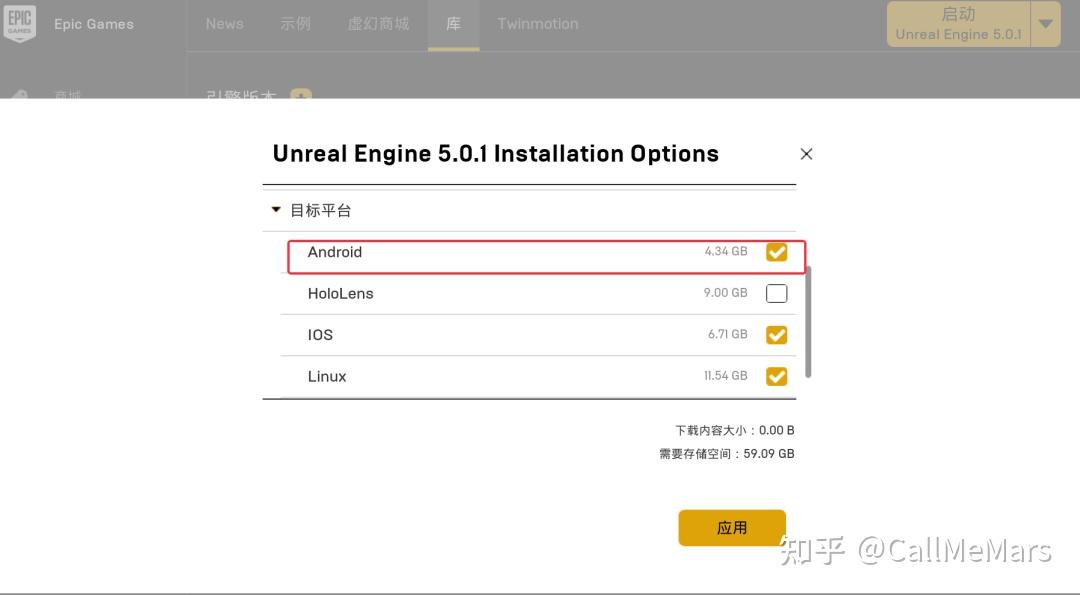This screenshot has width=1080, height=595.
Task: Click the Epic Games logo icon
Action: tap(19, 23)
